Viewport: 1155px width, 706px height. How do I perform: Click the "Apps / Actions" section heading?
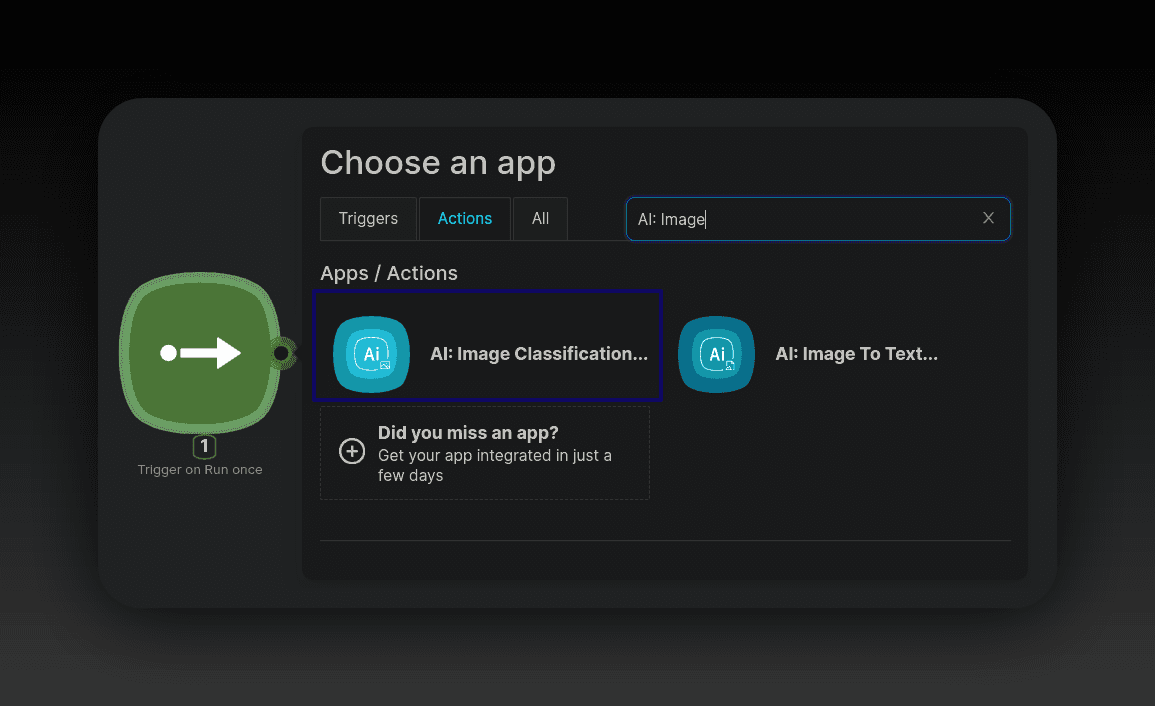[389, 274]
